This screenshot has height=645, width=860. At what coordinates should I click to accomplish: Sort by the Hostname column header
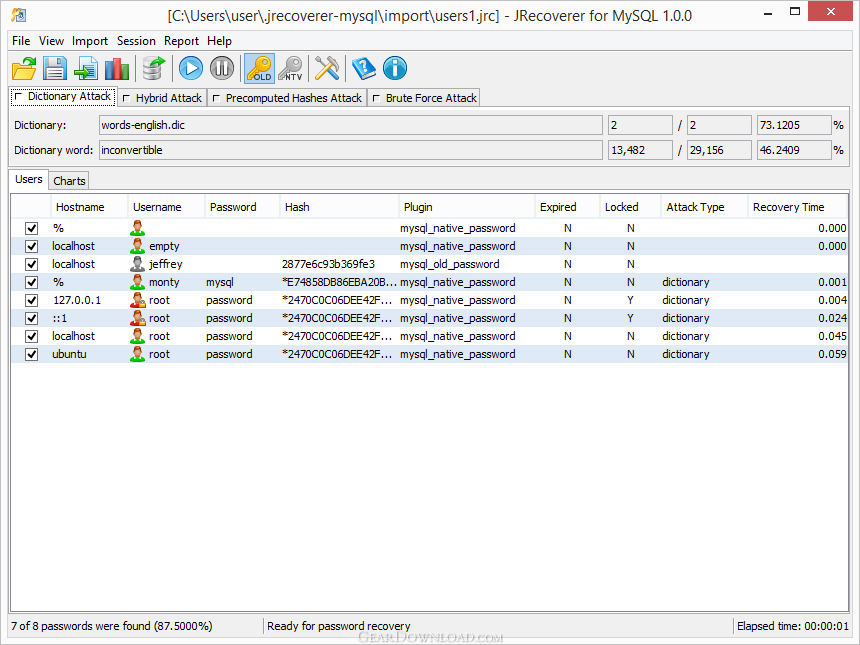(x=89, y=207)
